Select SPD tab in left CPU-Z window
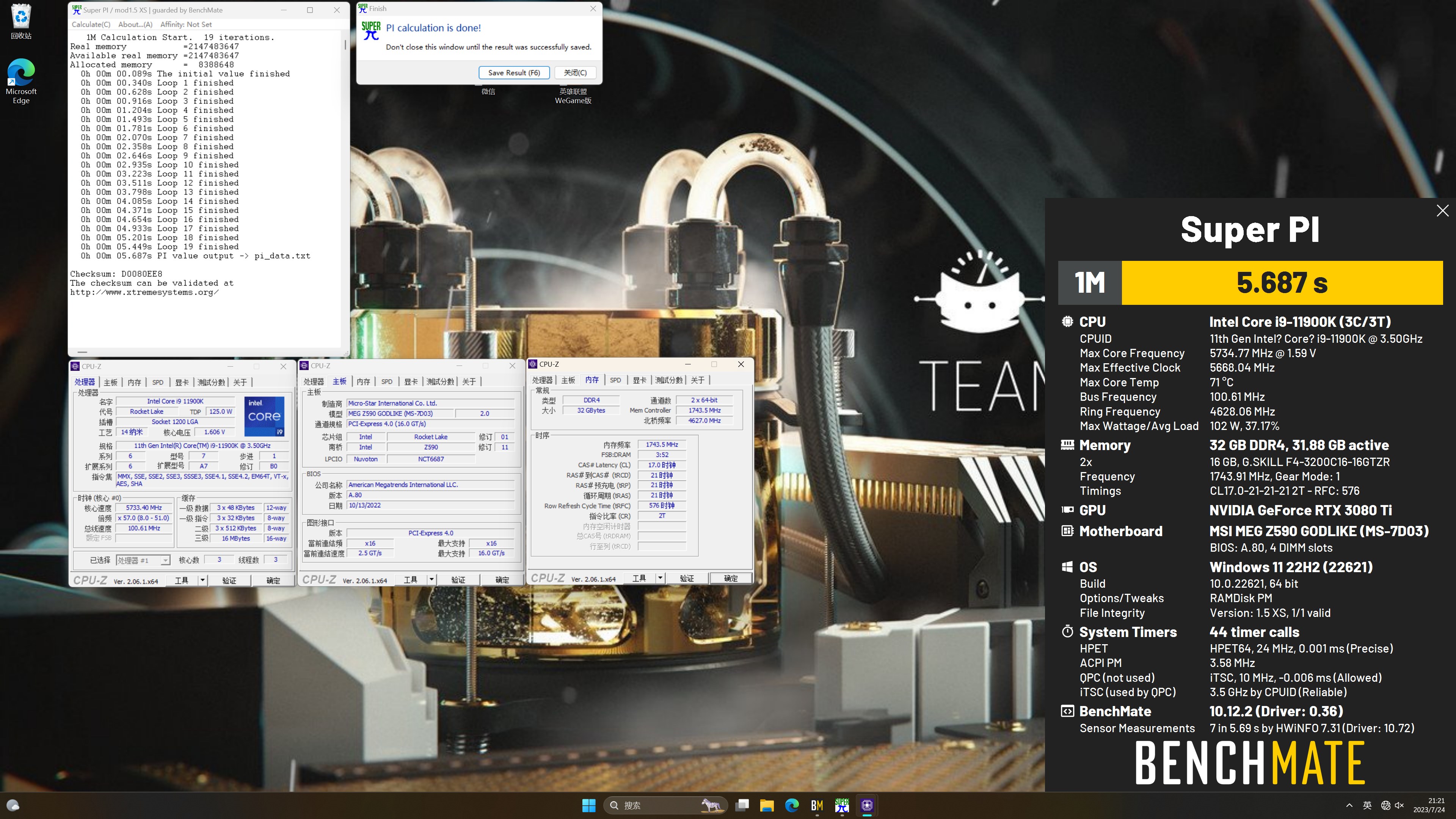Image resolution: width=1456 pixels, height=819 pixels. [x=158, y=382]
